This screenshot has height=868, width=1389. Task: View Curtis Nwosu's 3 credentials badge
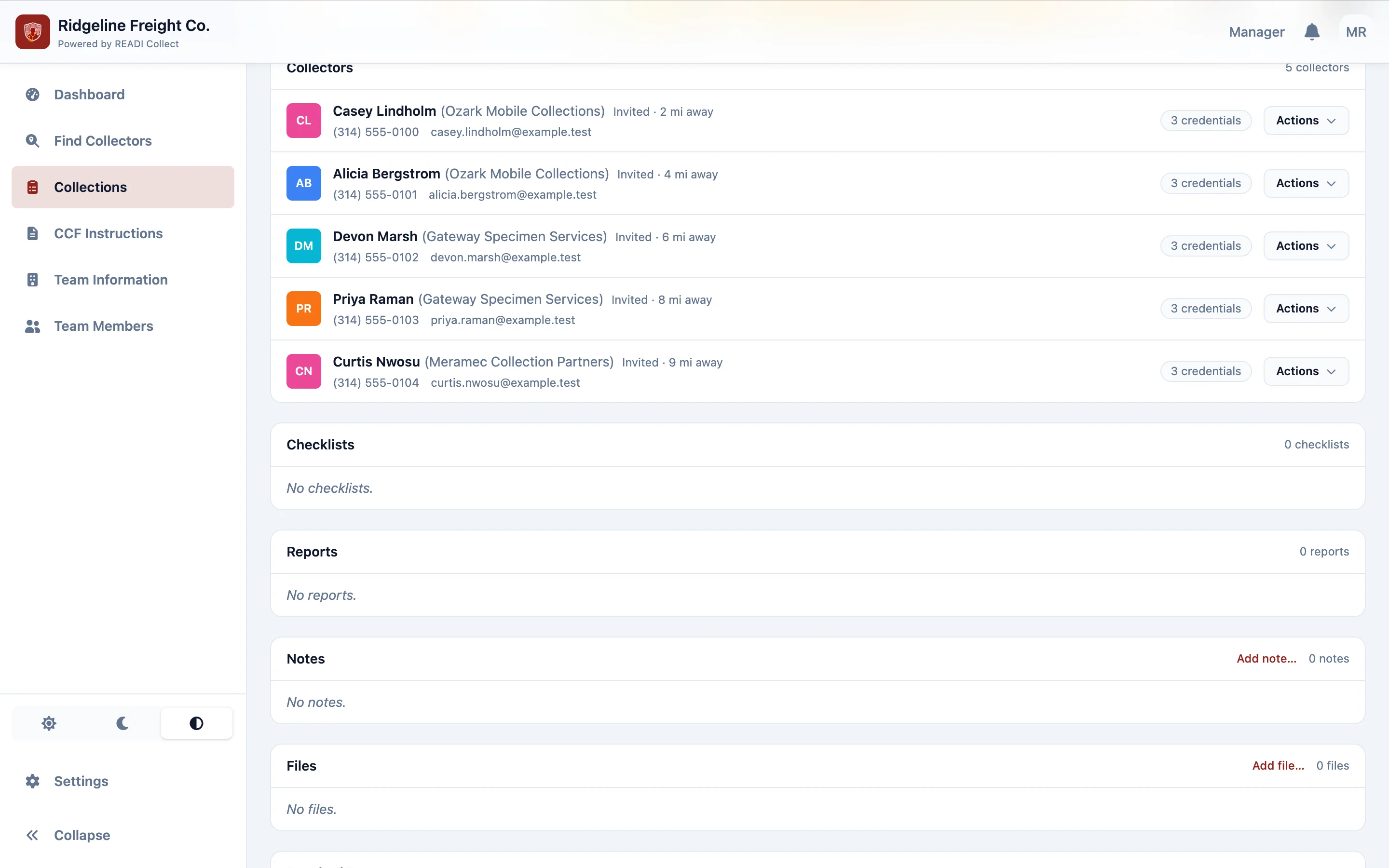click(x=1206, y=371)
